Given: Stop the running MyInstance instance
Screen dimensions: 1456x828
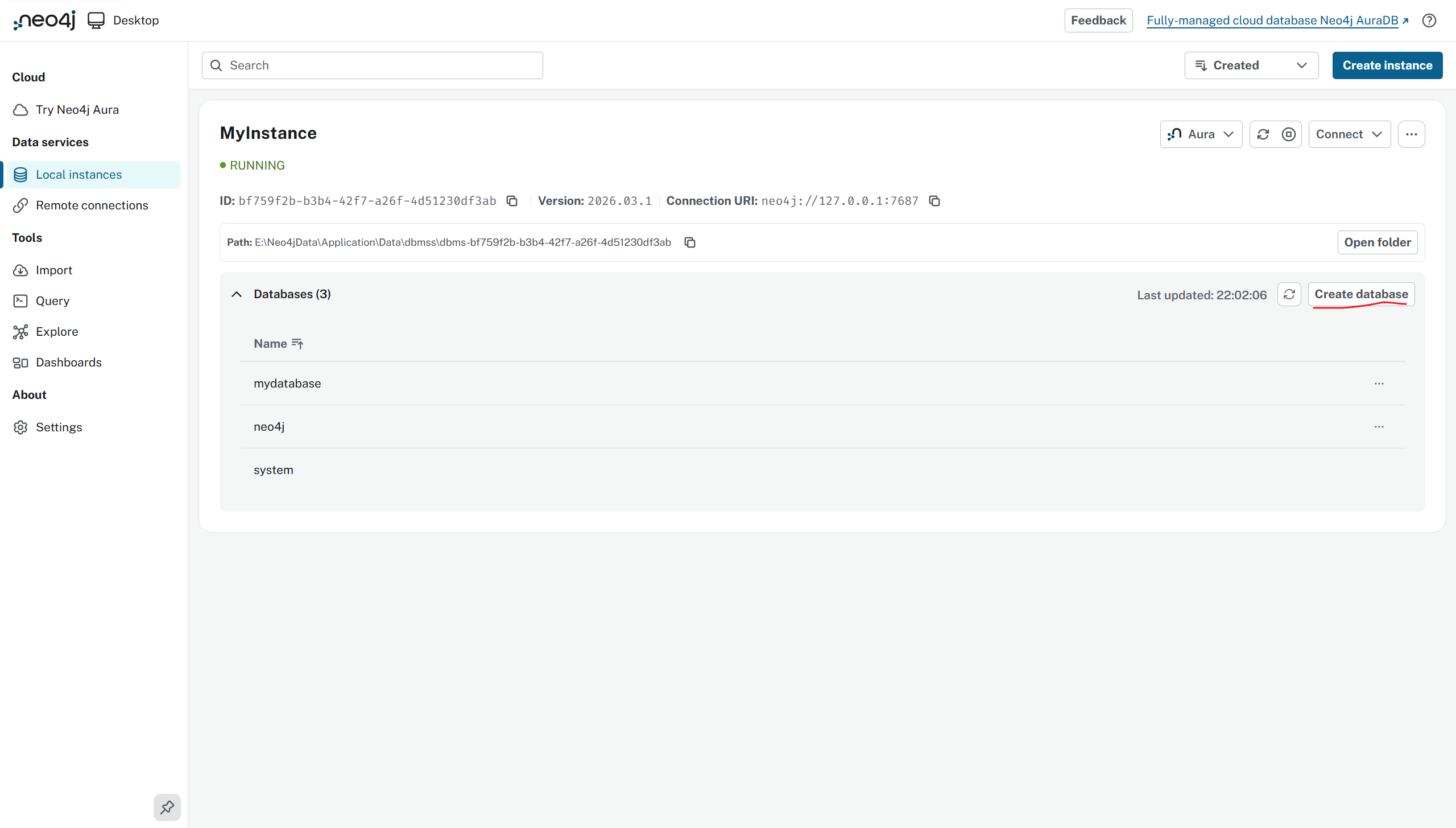Looking at the screenshot, I should click(x=1289, y=134).
